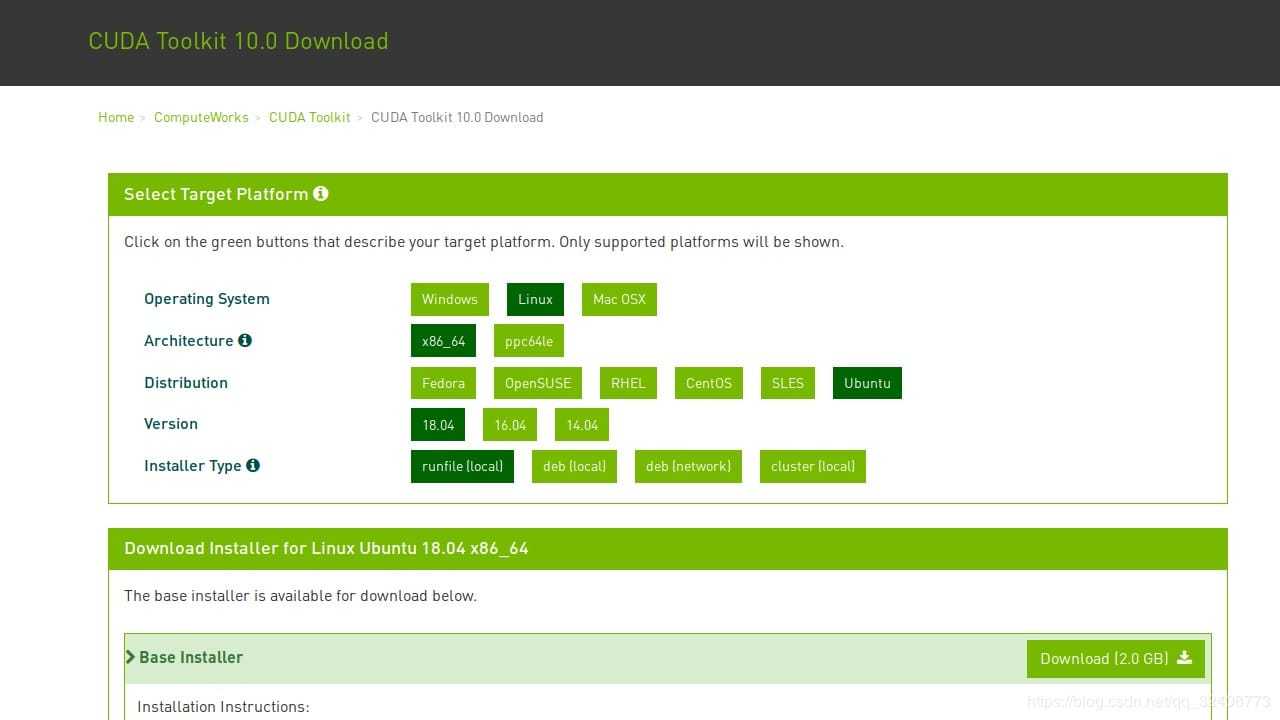The width and height of the screenshot is (1280, 720).
Task: Select Windows operating system
Action: 450,299
